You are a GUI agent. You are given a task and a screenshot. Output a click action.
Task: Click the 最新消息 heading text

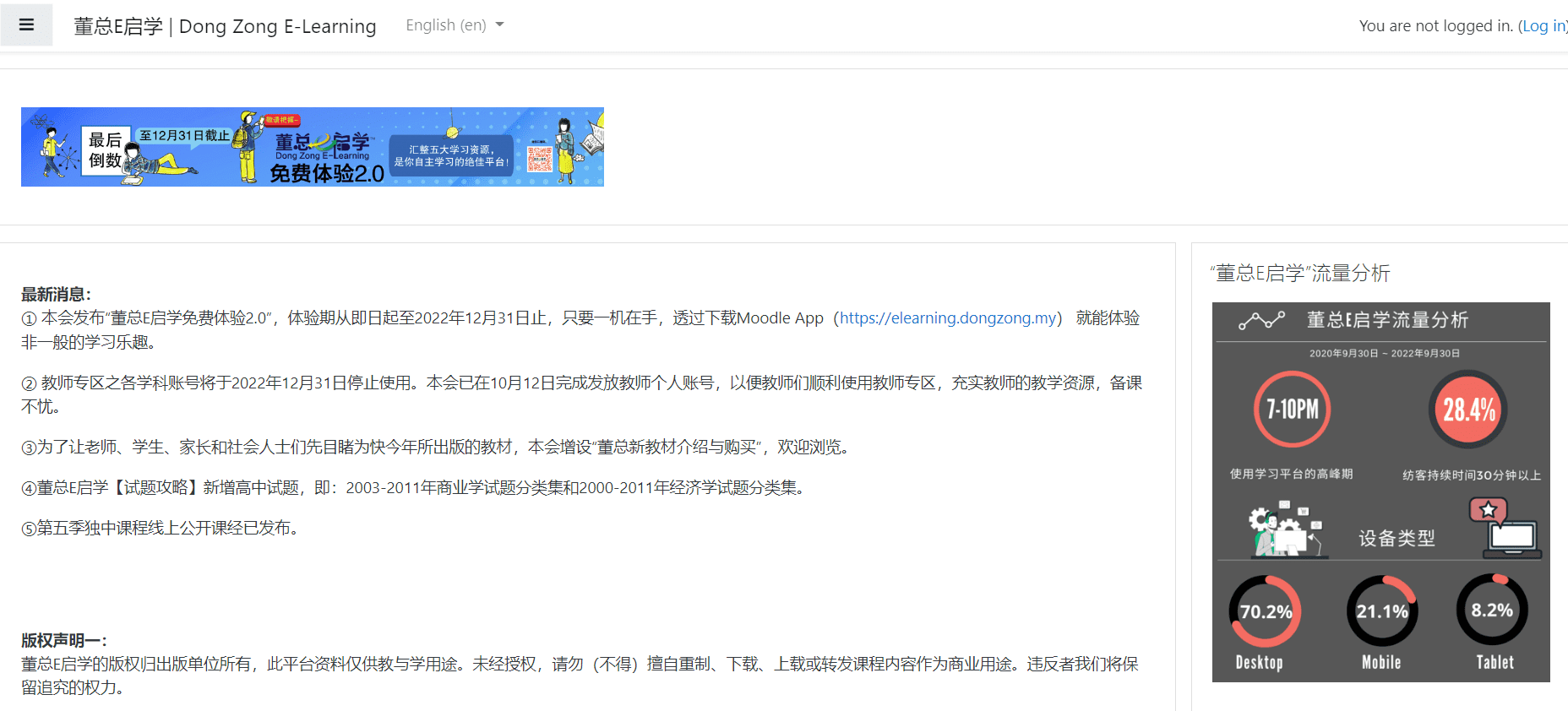point(56,295)
